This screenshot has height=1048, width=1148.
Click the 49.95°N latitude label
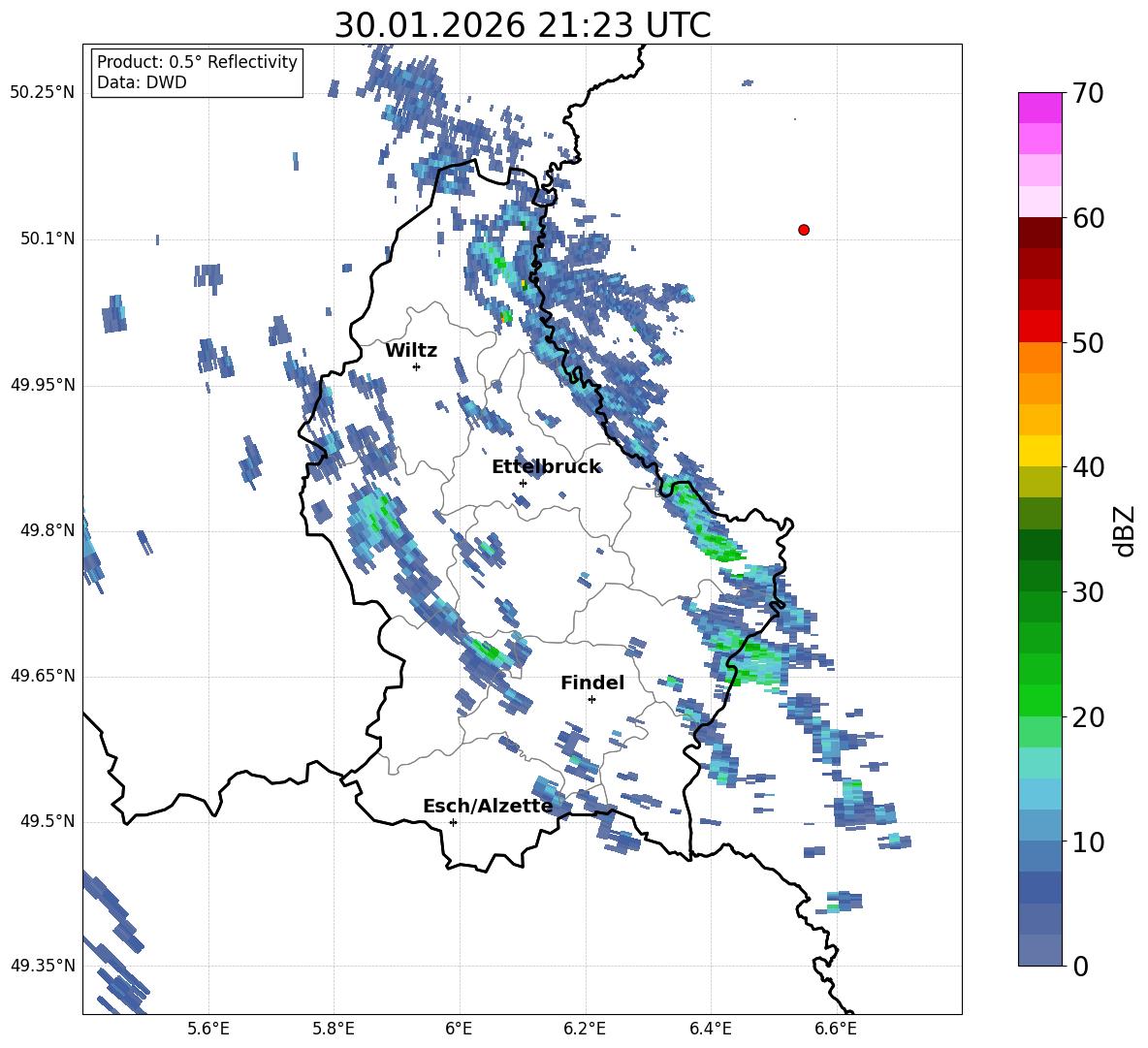pos(43,385)
